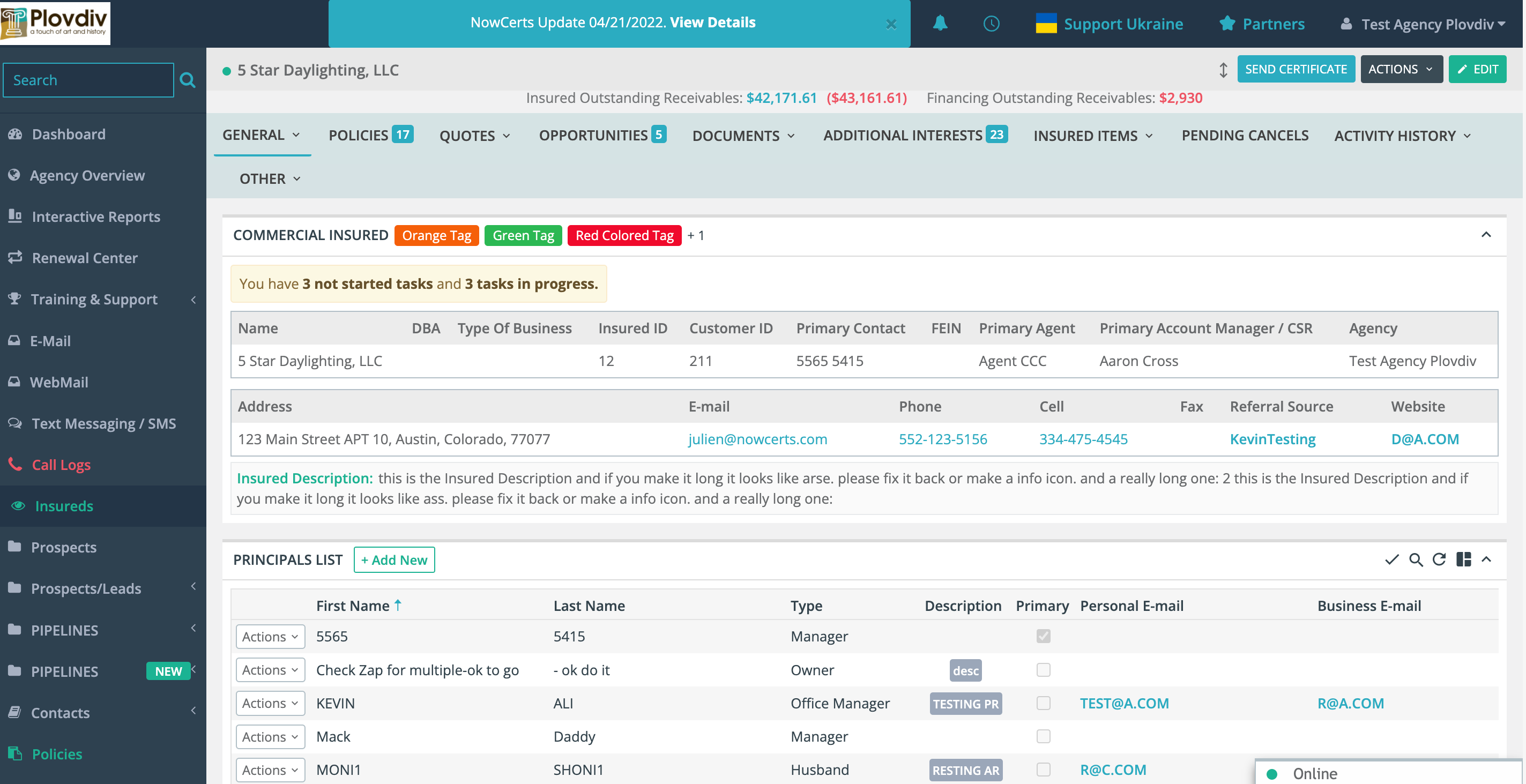Click the recent history clock icon
Screen dimensions: 1526x784
(x=991, y=24)
